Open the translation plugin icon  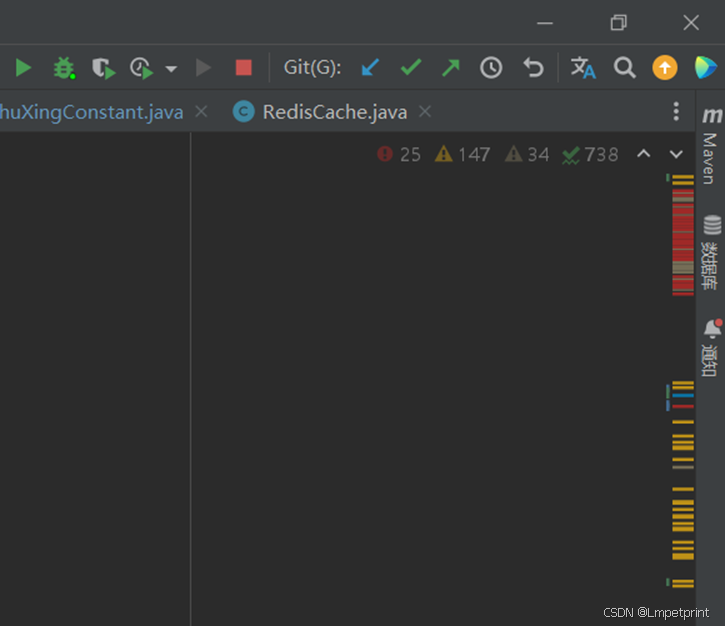583,68
